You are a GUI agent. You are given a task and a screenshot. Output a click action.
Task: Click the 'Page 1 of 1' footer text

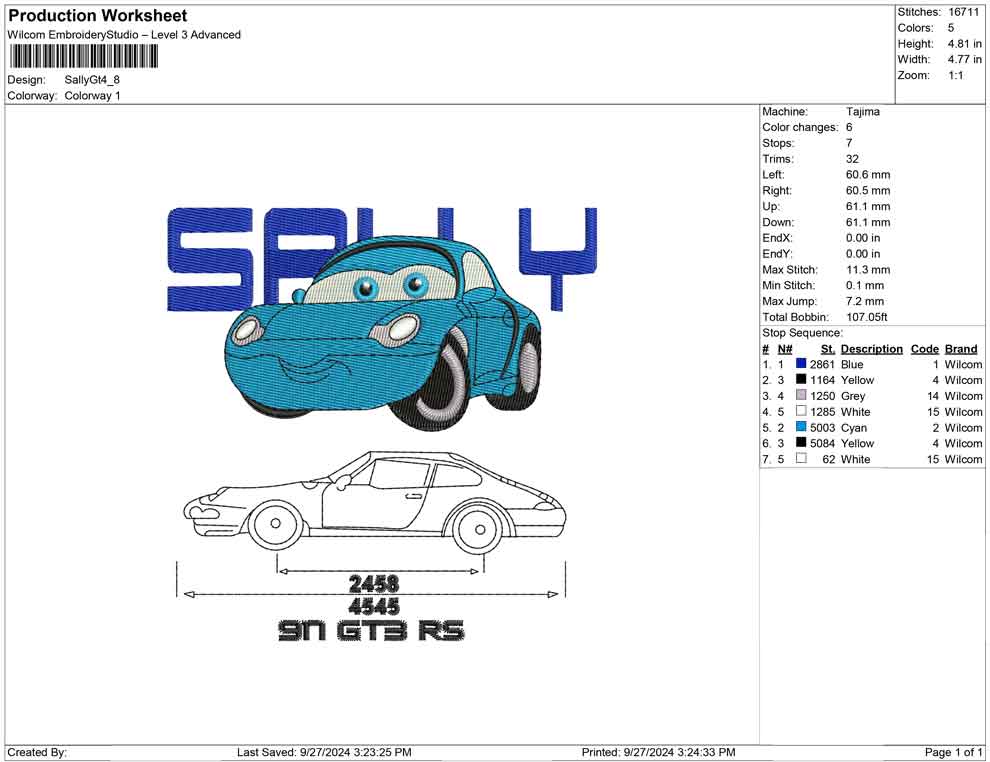click(x=953, y=752)
